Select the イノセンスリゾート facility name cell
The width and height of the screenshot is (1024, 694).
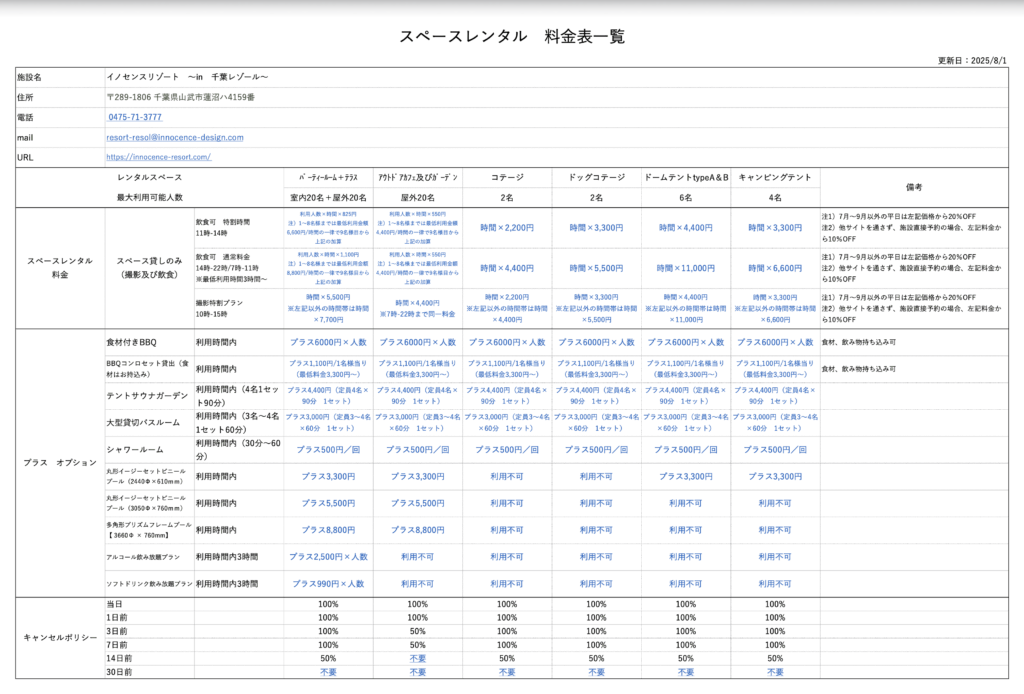pyautogui.click(x=188, y=77)
